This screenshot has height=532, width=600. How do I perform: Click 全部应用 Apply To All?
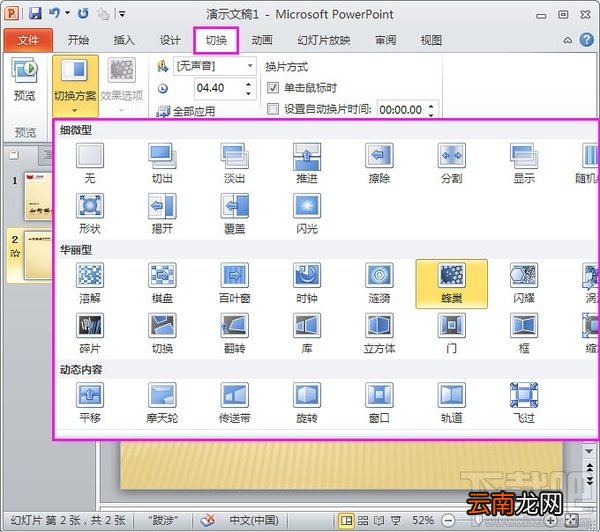pos(186,111)
